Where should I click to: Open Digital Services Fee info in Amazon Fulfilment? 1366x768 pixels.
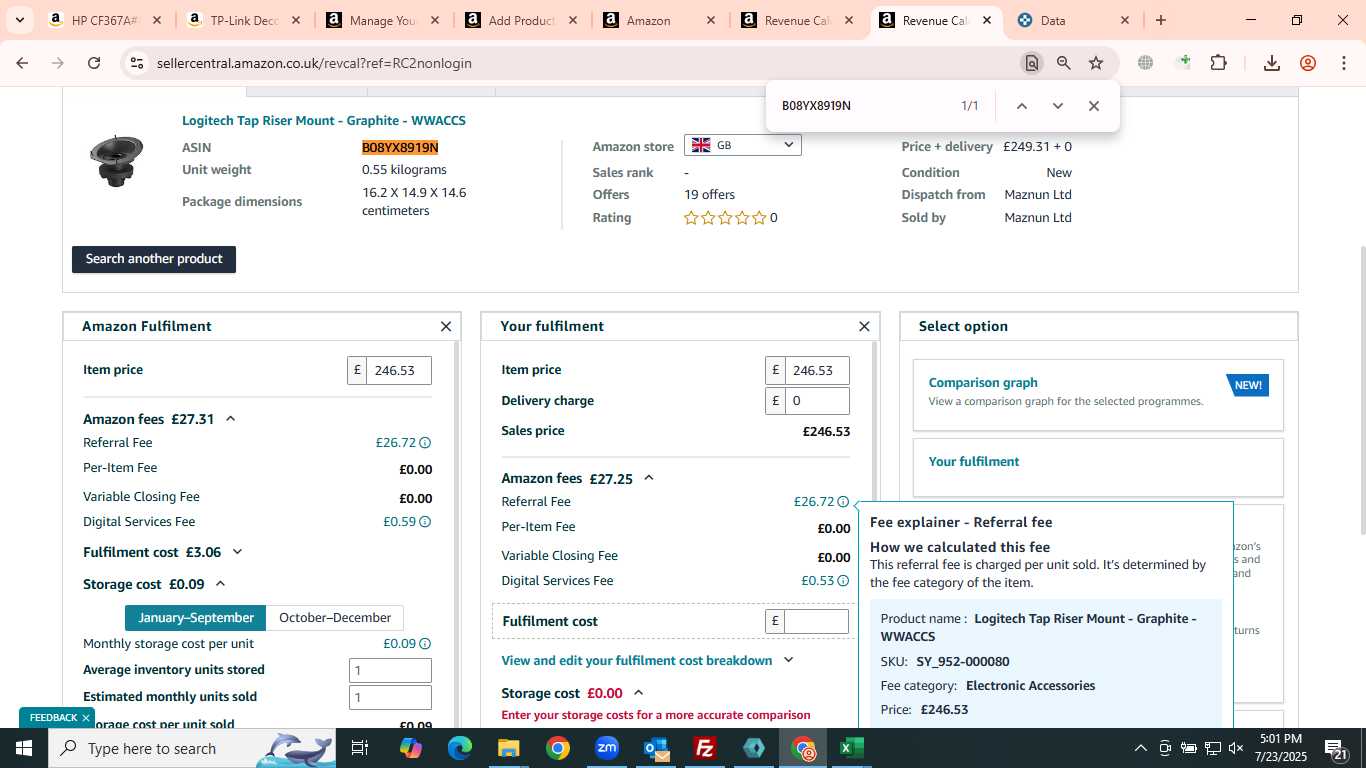pos(425,522)
